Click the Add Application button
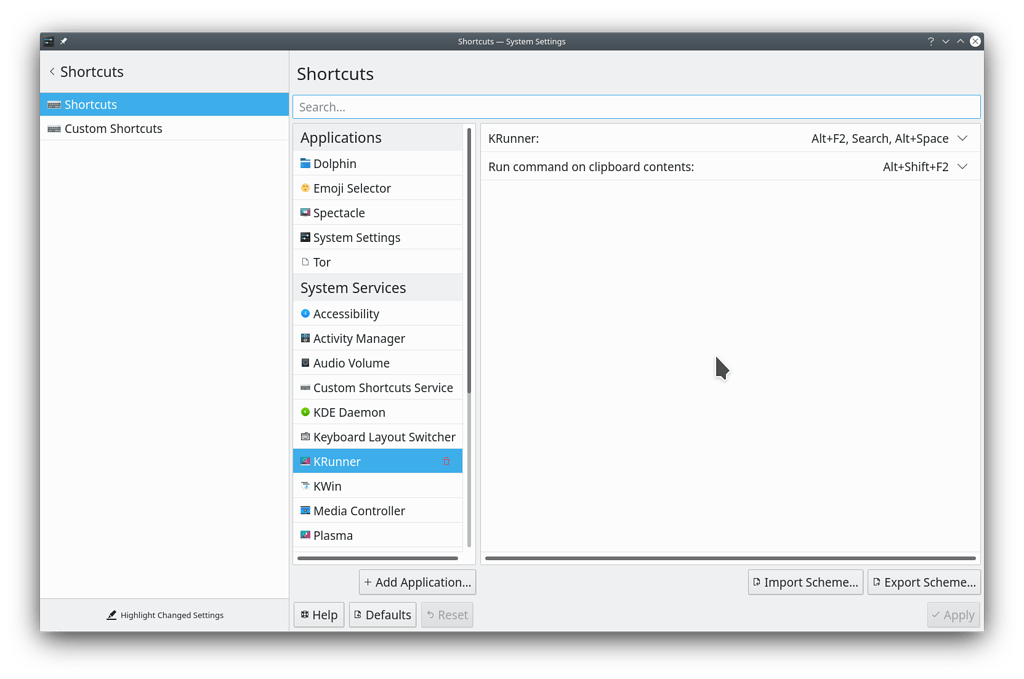Viewport: 1024px width, 679px height. [417, 582]
